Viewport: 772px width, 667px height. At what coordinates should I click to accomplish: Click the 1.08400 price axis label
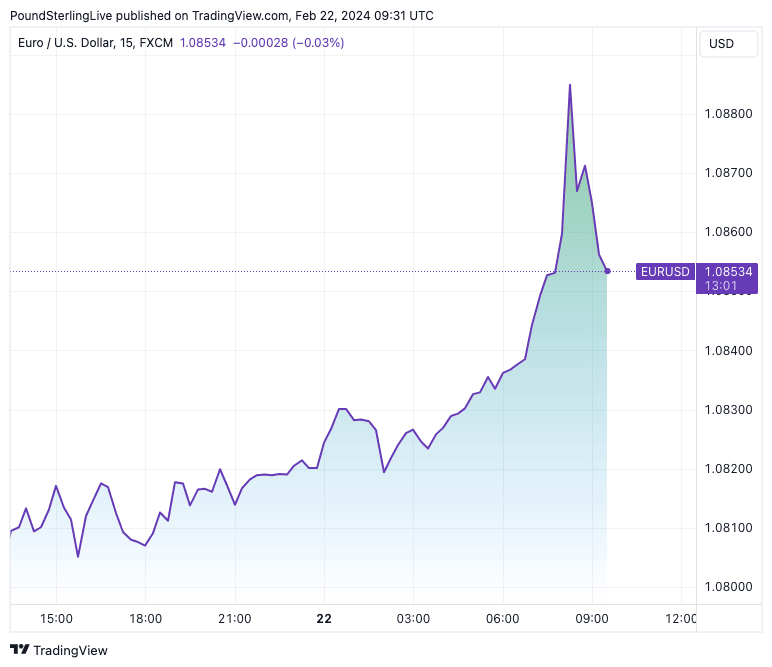[728, 351]
